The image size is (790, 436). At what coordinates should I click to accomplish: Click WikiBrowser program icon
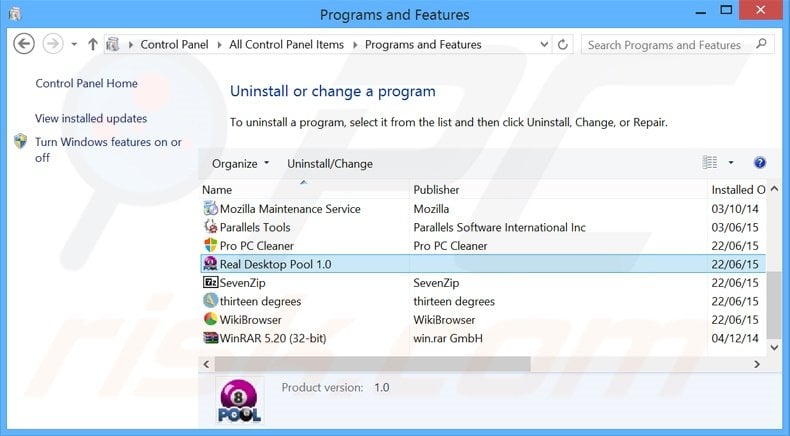pos(211,319)
